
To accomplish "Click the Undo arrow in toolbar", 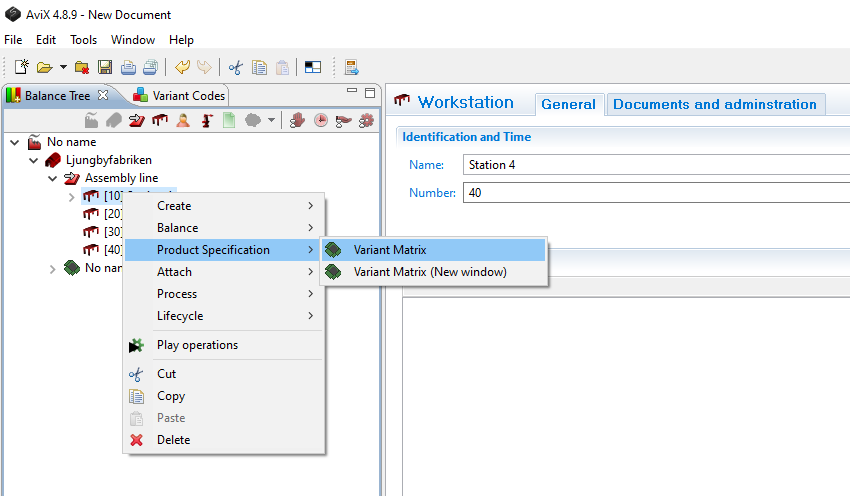I will [x=181, y=68].
